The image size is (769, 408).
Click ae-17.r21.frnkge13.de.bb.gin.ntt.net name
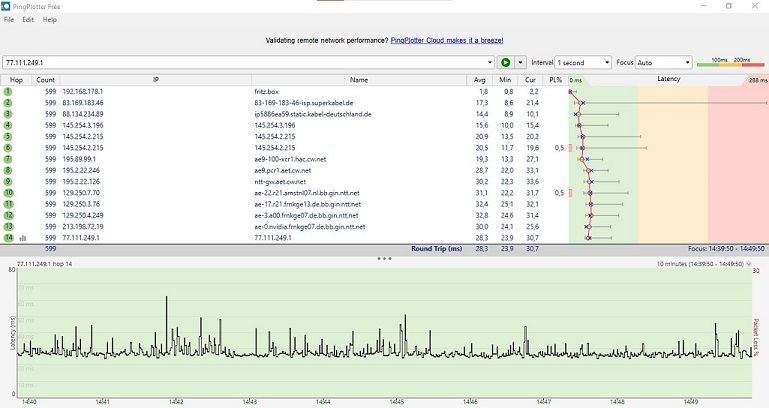click(308, 204)
